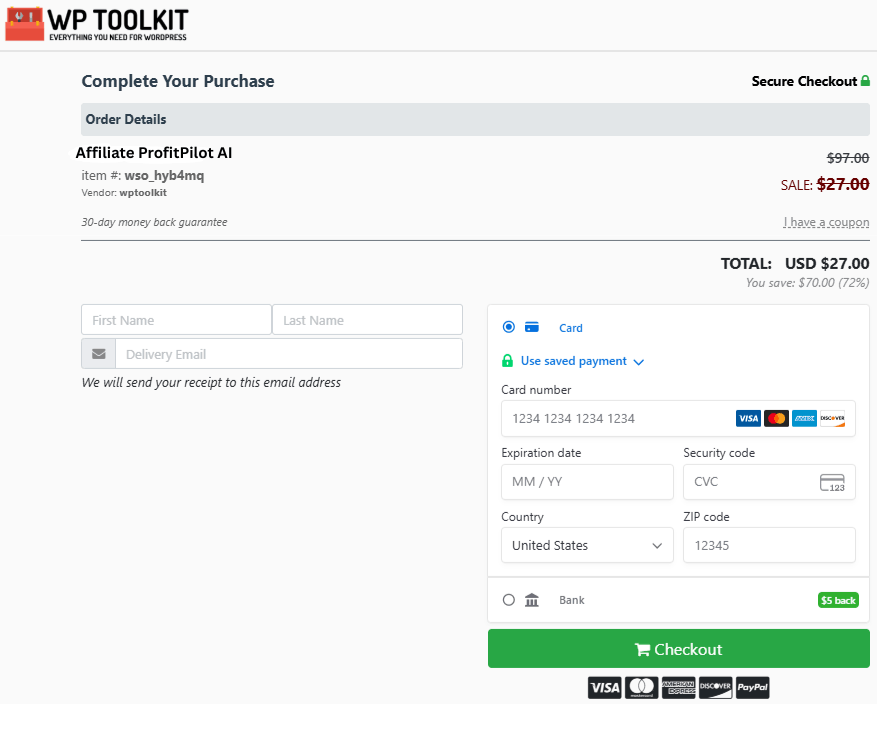This screenshot has width=877, height=755.
Task: Click the Secure Checkout text
Action: [804, 81]
